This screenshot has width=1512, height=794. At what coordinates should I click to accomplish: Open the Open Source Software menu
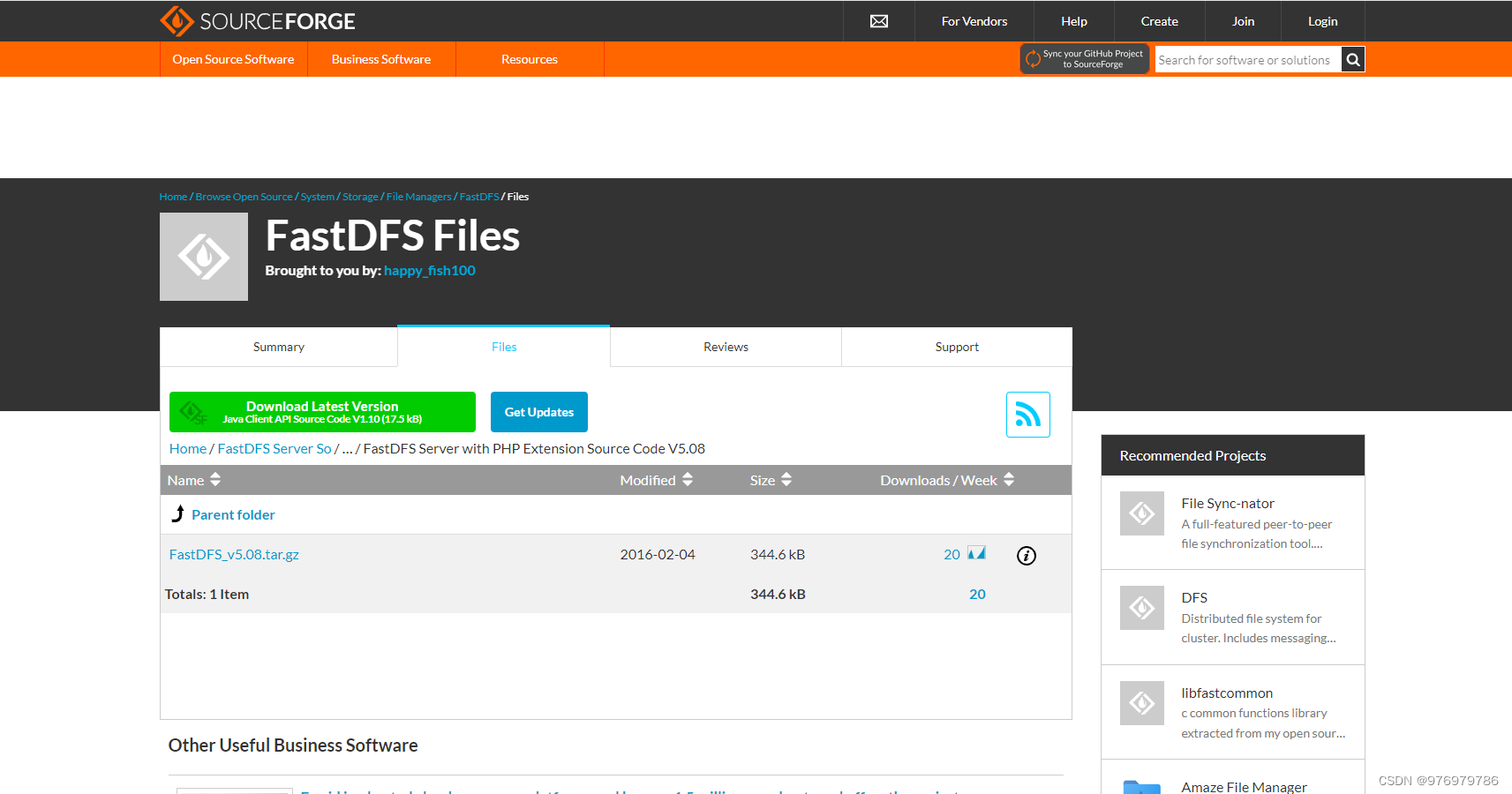[x=233, y=59]
